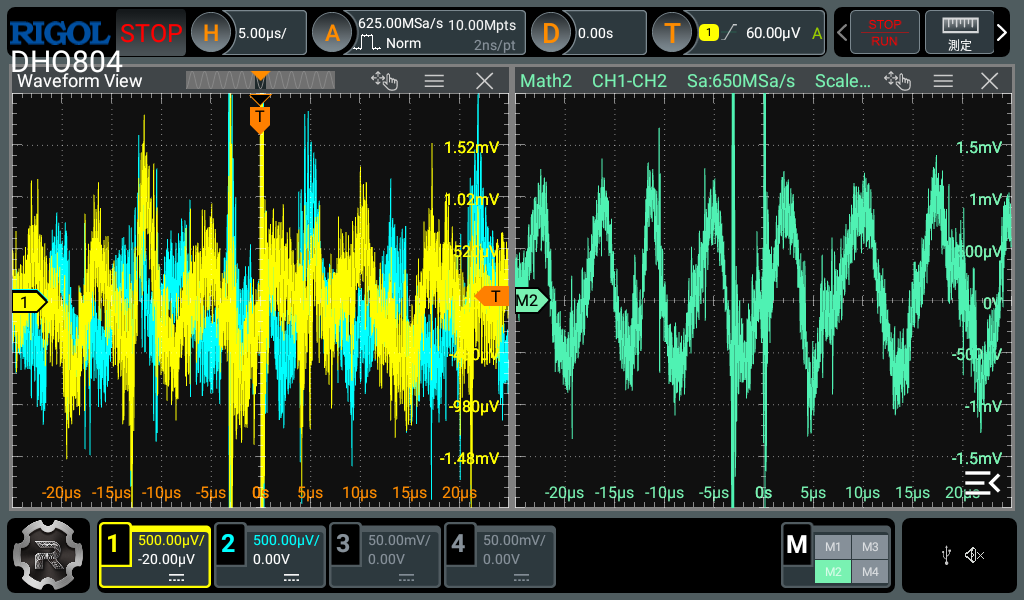This screenshot has height=600, width=1024.
Task: Select the 10.00Mpts memory depth readout
Action: (482, 25)
